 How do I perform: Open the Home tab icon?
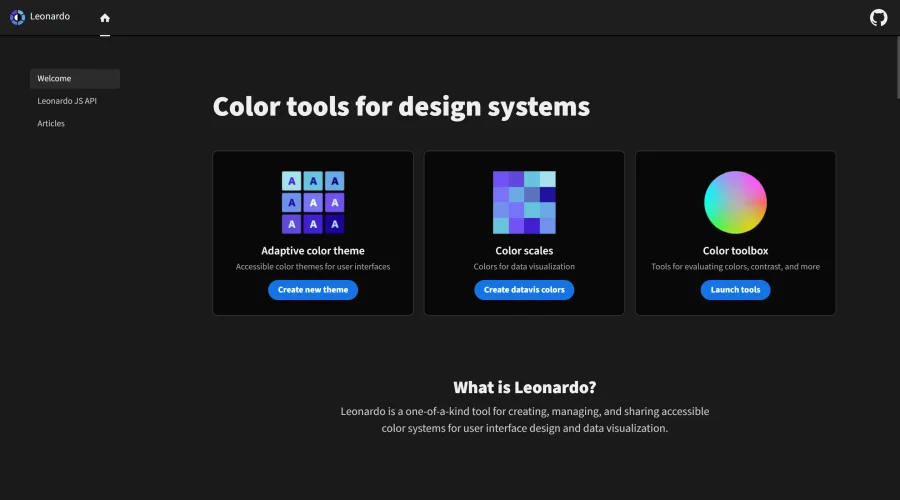[x=104, y=18]
